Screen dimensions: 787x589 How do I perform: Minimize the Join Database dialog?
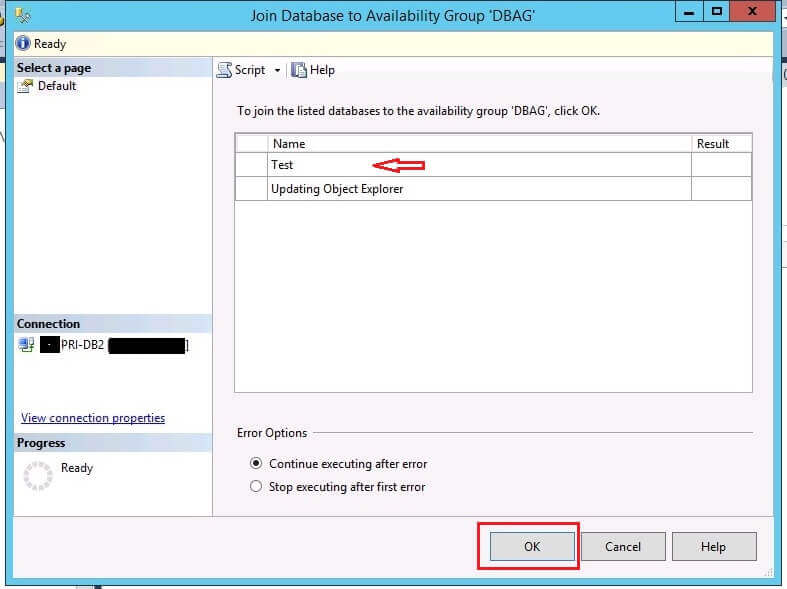[689, 12]
